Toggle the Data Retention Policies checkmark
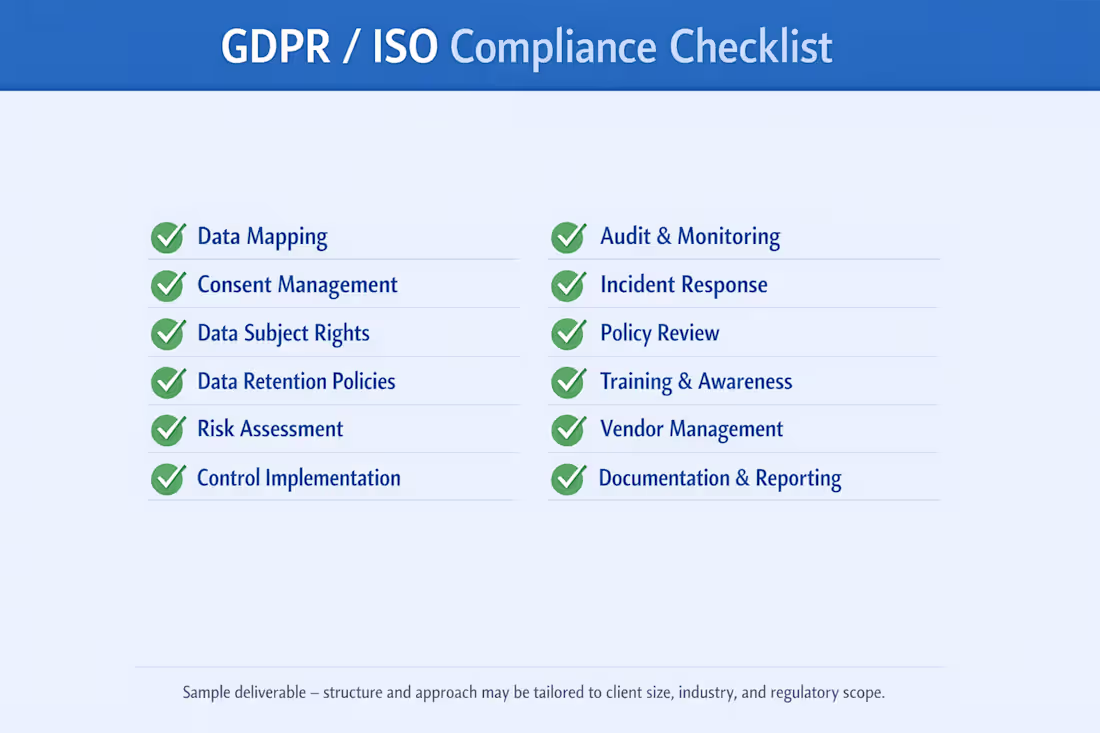1100x733 pixels. click(168, 382)
